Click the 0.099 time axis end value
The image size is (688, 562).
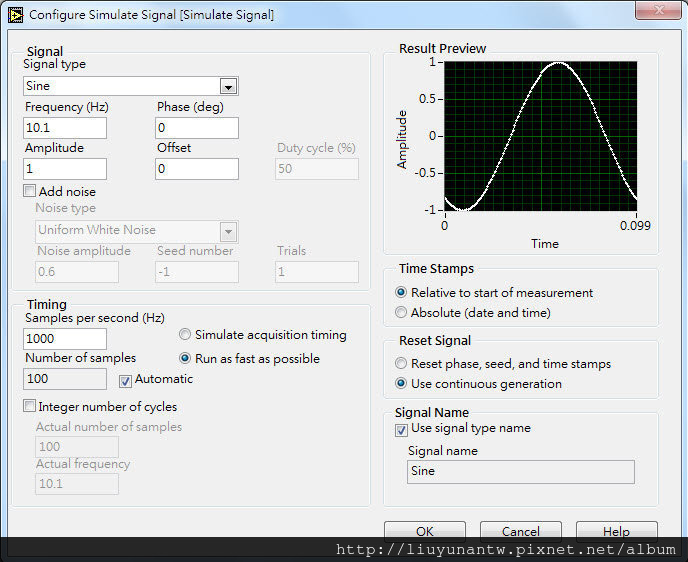click(635, 226)
